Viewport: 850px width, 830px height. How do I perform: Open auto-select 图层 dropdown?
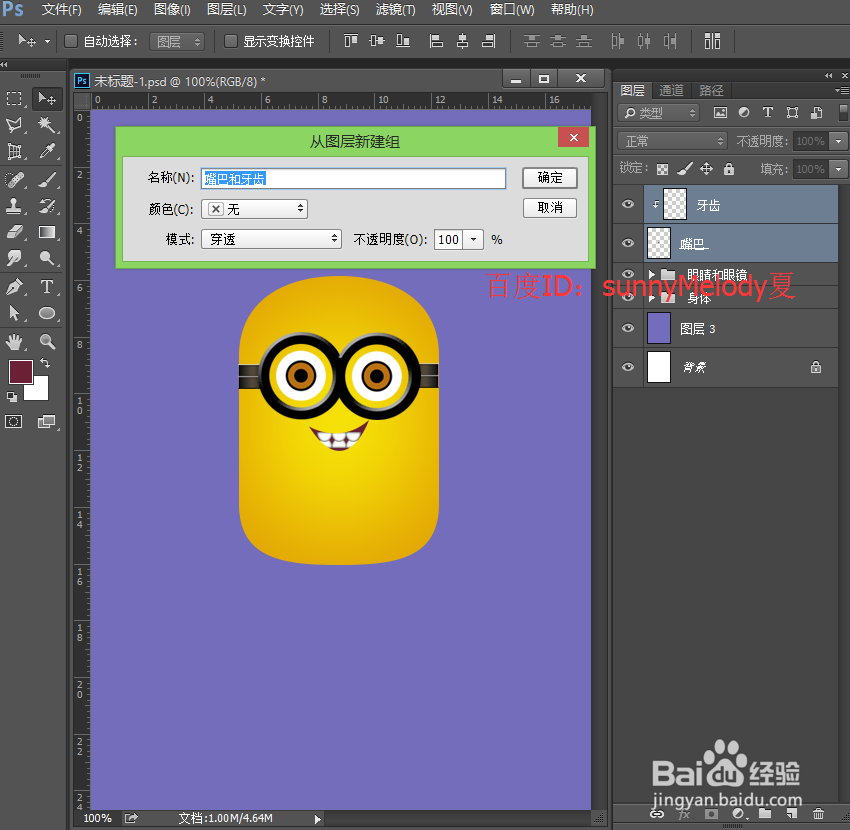coord(177,42)
